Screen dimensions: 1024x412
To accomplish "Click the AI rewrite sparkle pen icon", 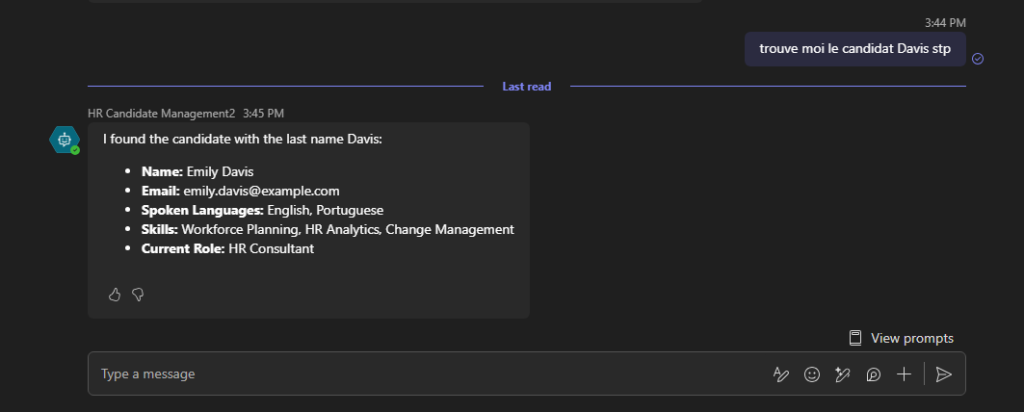I will (x=843, y=374).
